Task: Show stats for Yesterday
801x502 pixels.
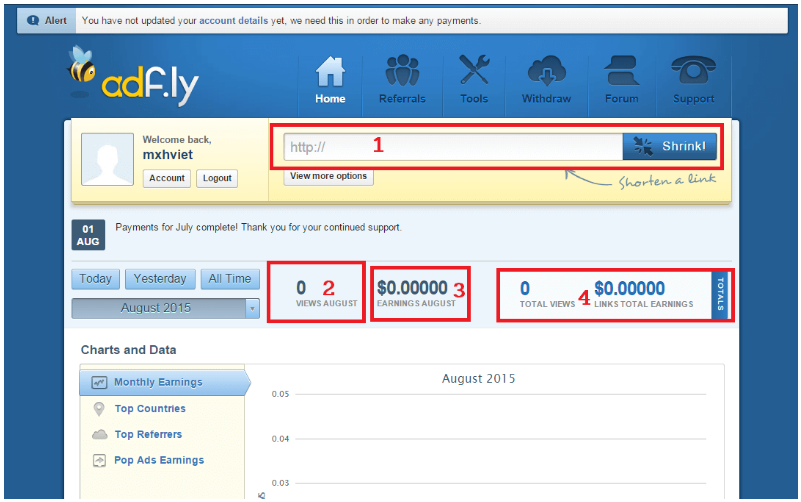Action: [x=160, y=279]
